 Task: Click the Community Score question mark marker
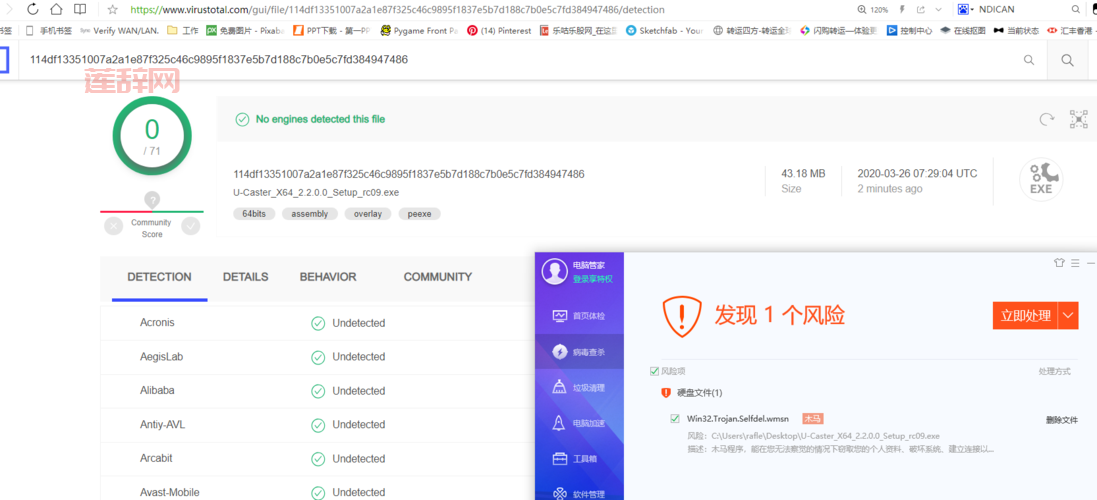pyautogui.click(x=152, y=199)
